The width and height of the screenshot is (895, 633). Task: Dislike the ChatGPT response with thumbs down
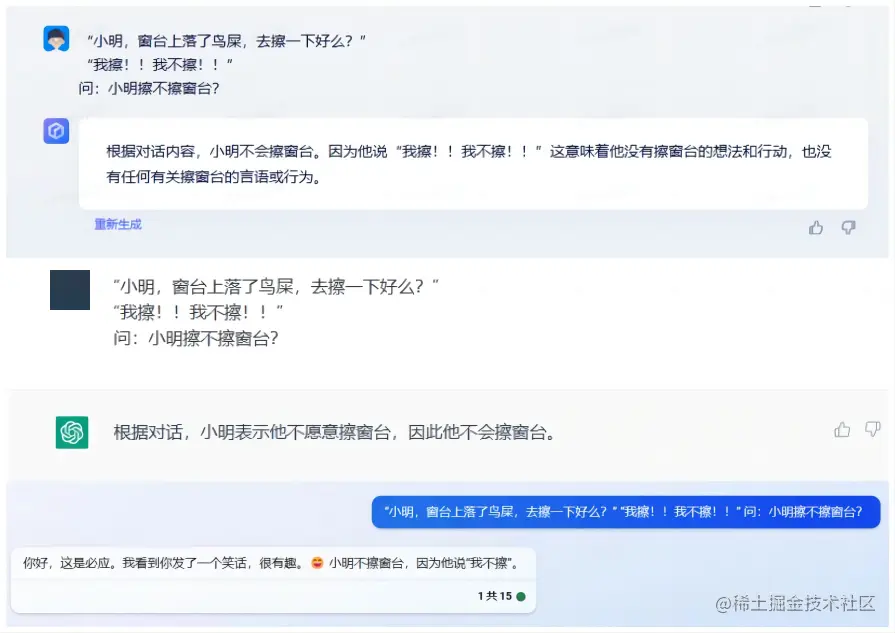pyautogui.click(x=870, y=429)
